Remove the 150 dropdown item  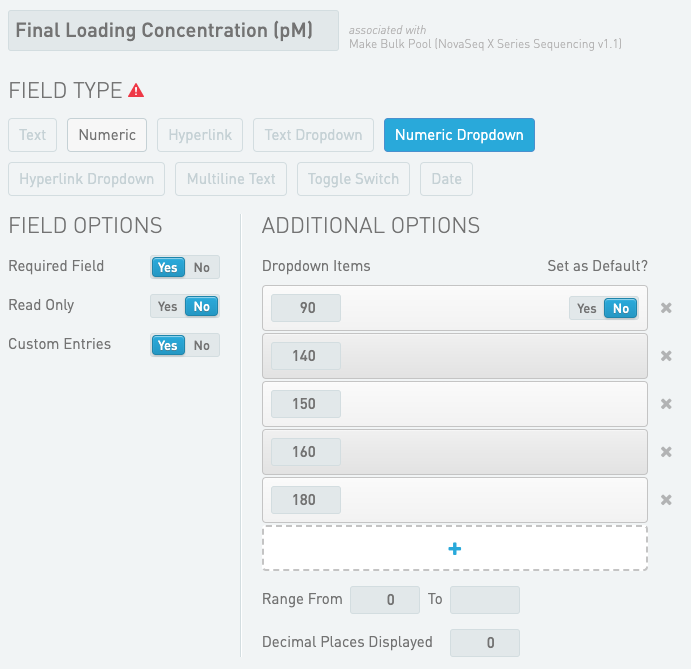coord(666,404)
